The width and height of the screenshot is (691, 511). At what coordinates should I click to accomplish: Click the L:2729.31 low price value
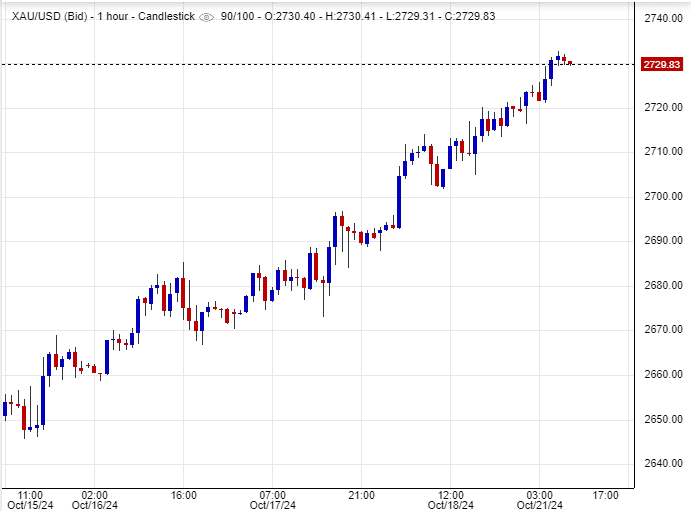407,17
